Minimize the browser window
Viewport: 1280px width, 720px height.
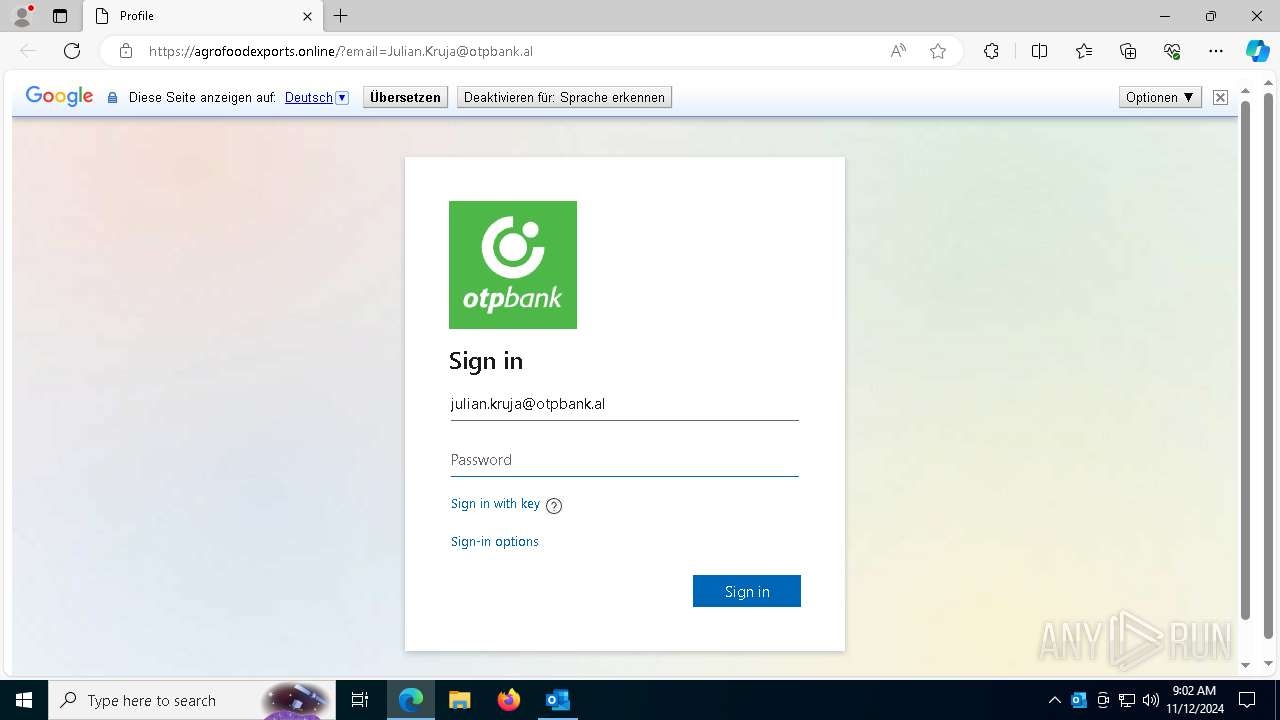(x=1165, y=16)
